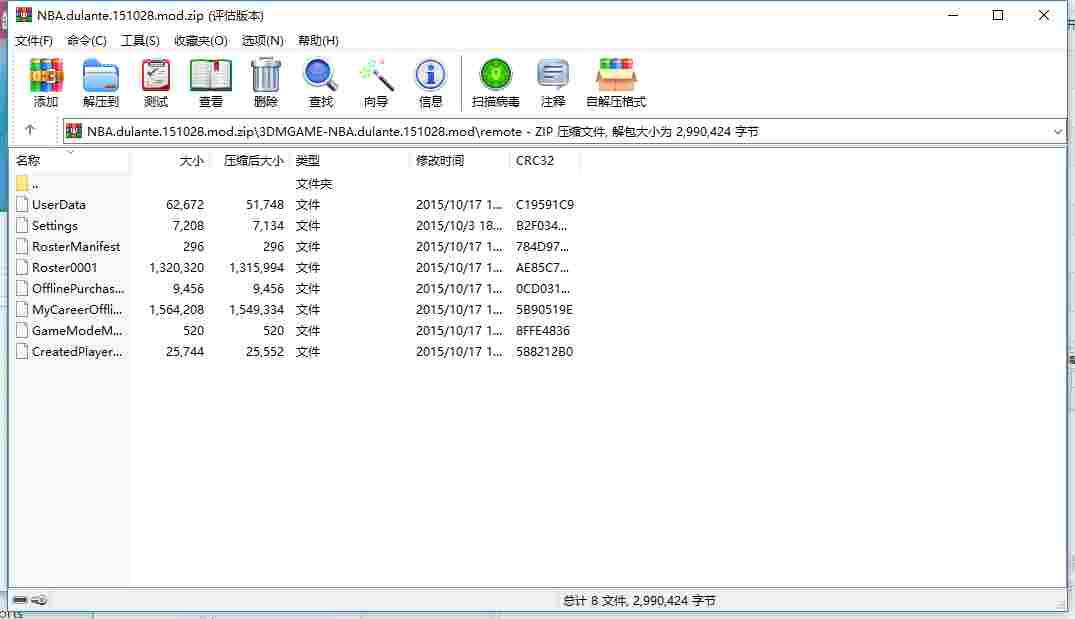
Task: Click the Extract To (解压到) icon
Action: click(x=101, y=75)
